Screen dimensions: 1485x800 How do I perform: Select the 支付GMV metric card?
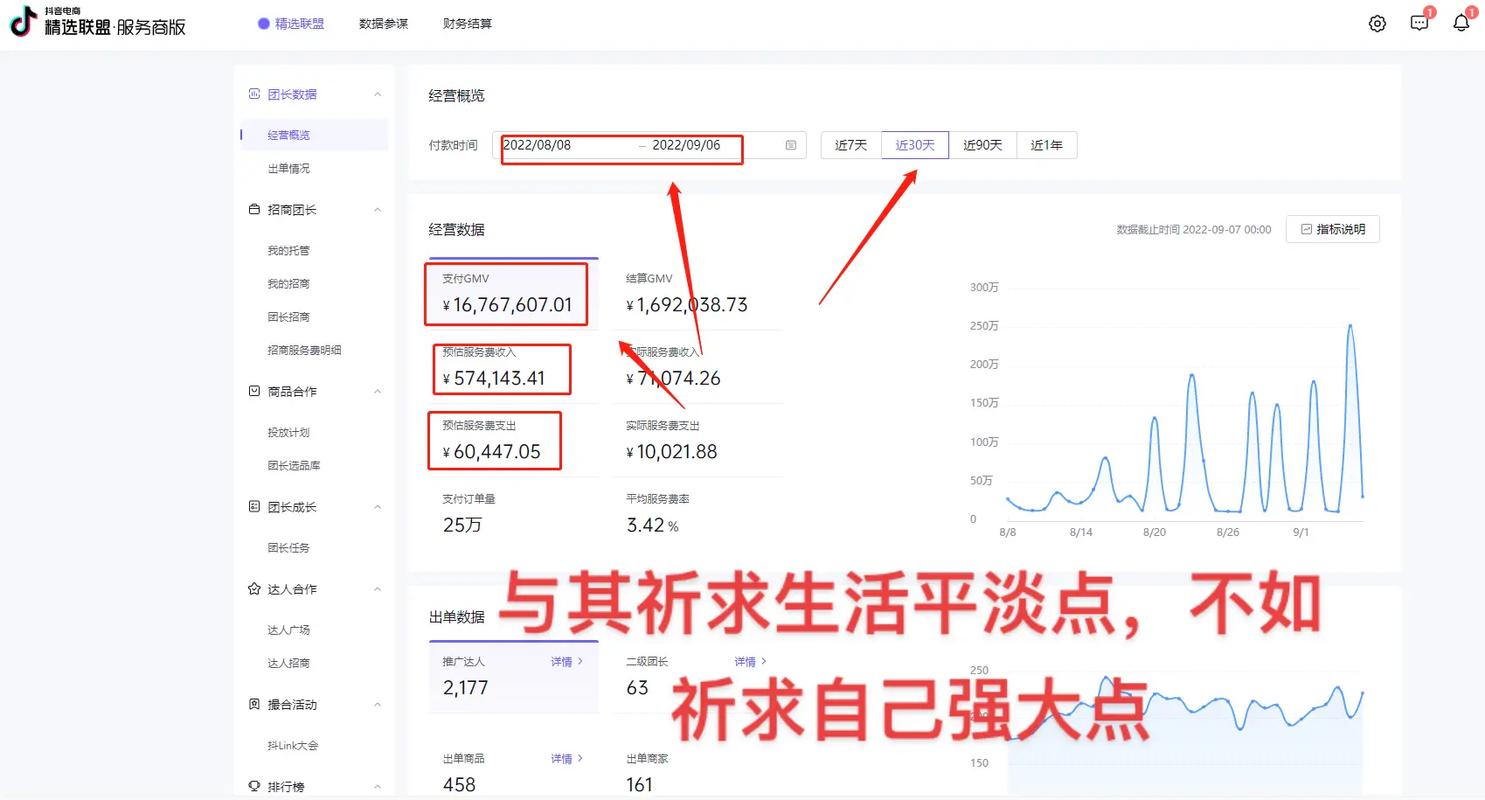click(x=514, y=294)
